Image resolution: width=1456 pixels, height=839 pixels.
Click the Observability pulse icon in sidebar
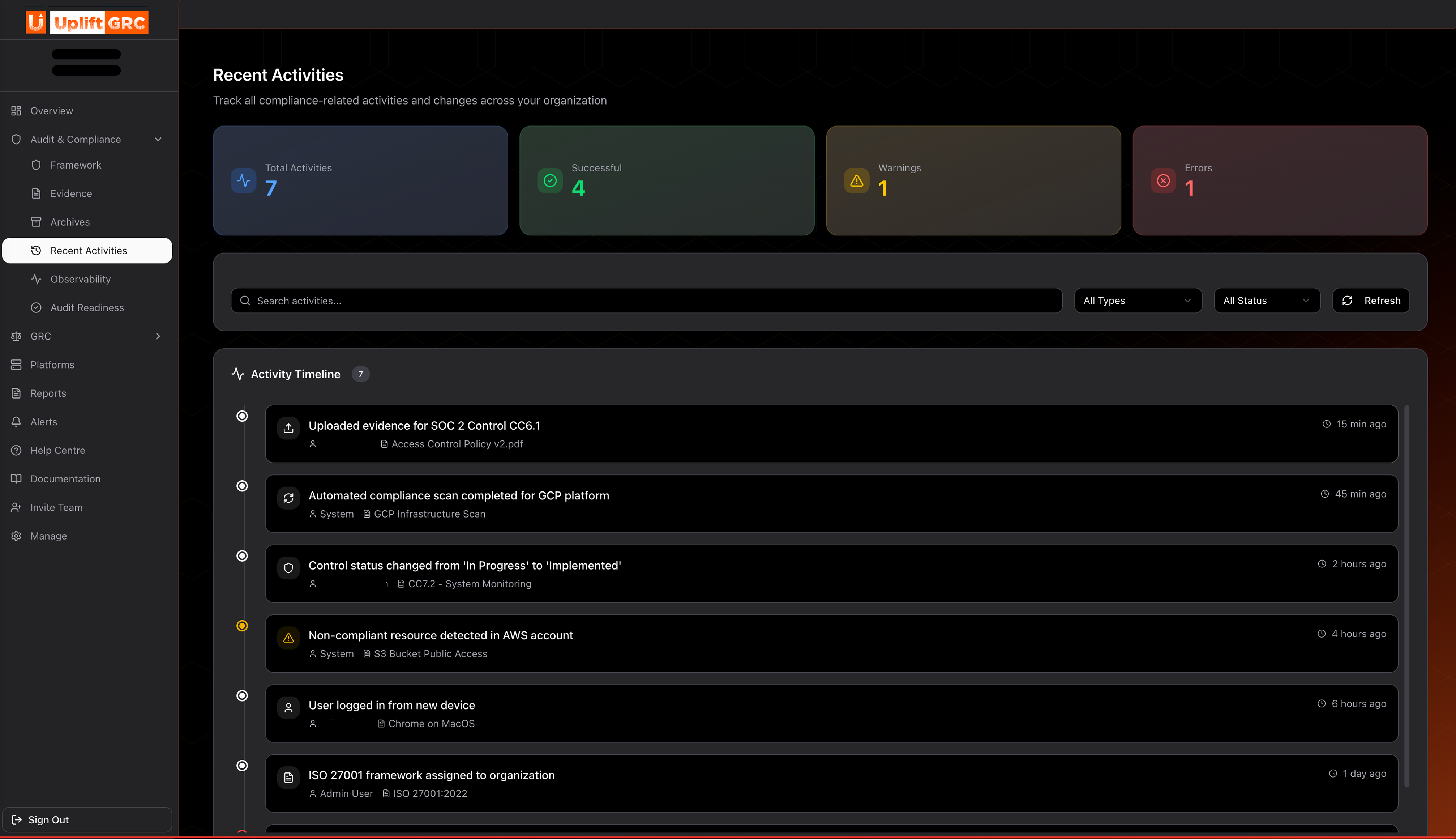(x=36, y=279)
